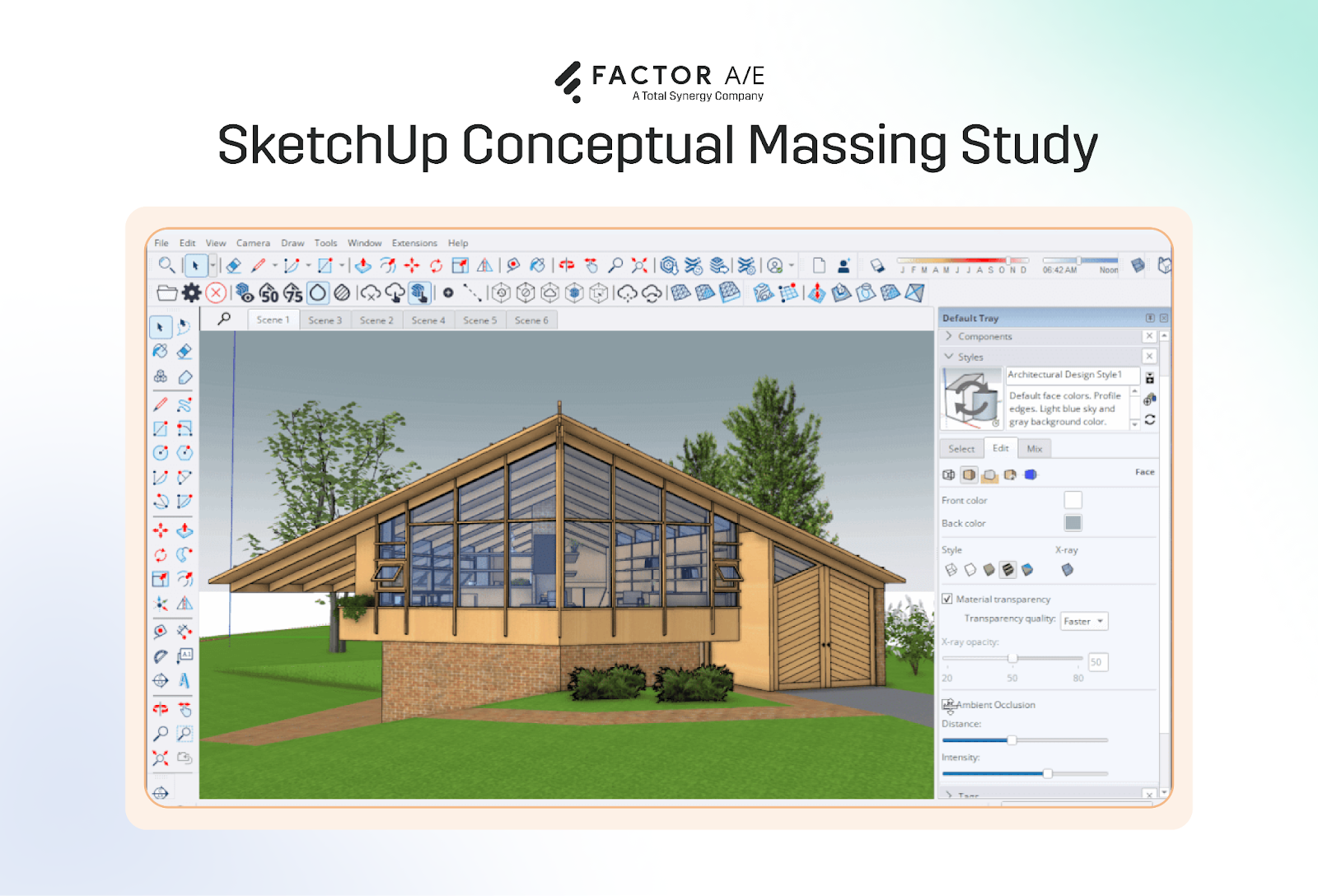1318x896 pixels.
Task: Collapse the Styles section
Action: point(950,357)
